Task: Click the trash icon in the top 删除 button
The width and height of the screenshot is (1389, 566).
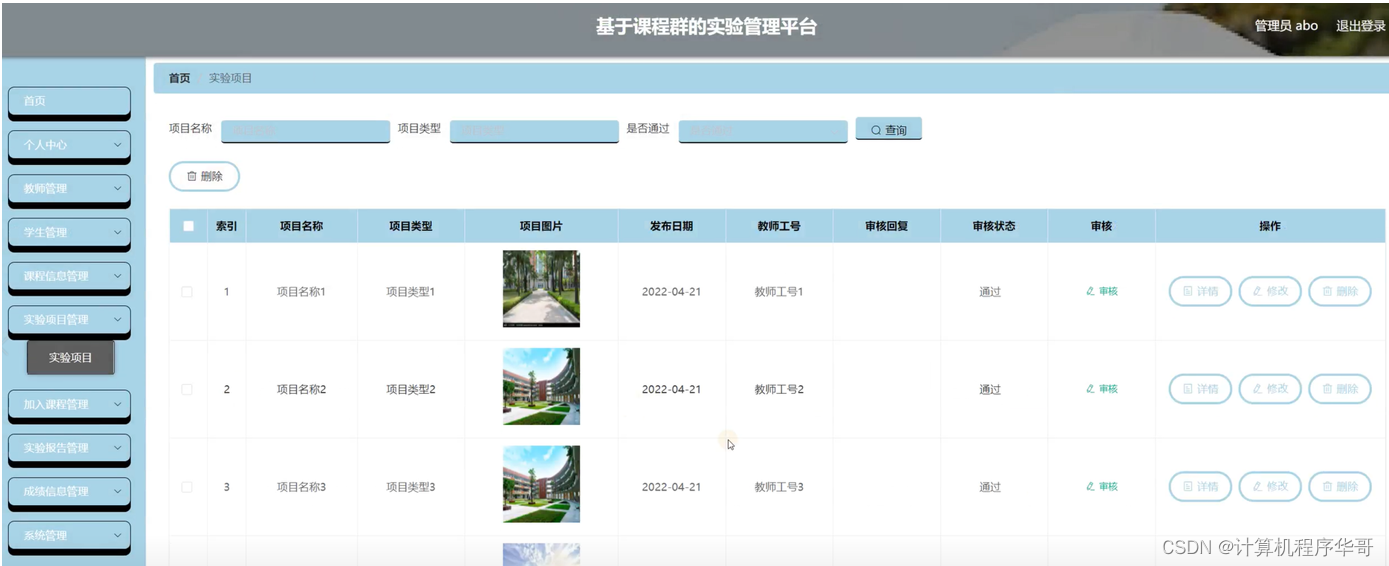Action: coord(192,176)
